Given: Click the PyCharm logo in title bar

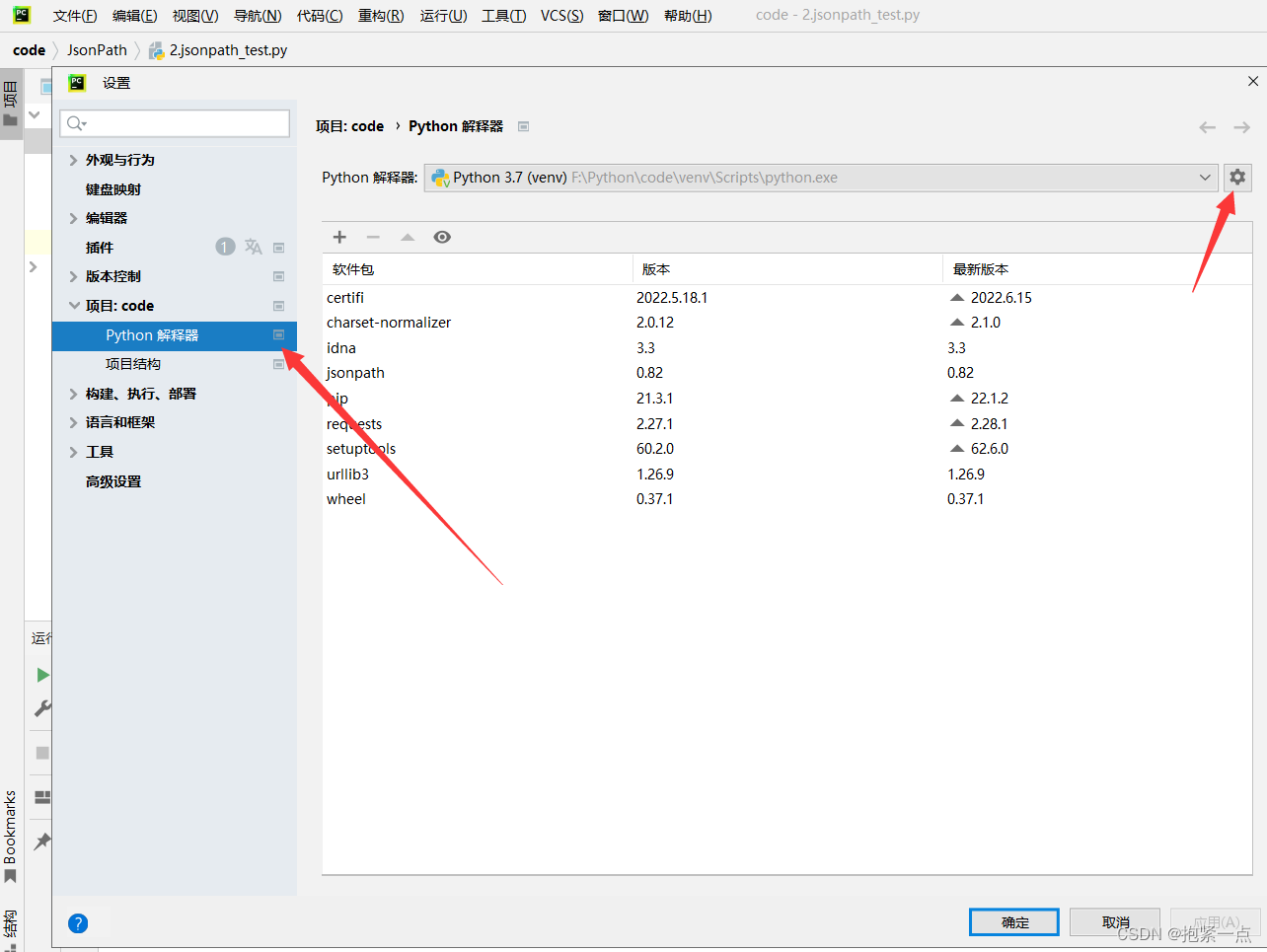Looking at the screenshot, I should (x=22, y=15).
